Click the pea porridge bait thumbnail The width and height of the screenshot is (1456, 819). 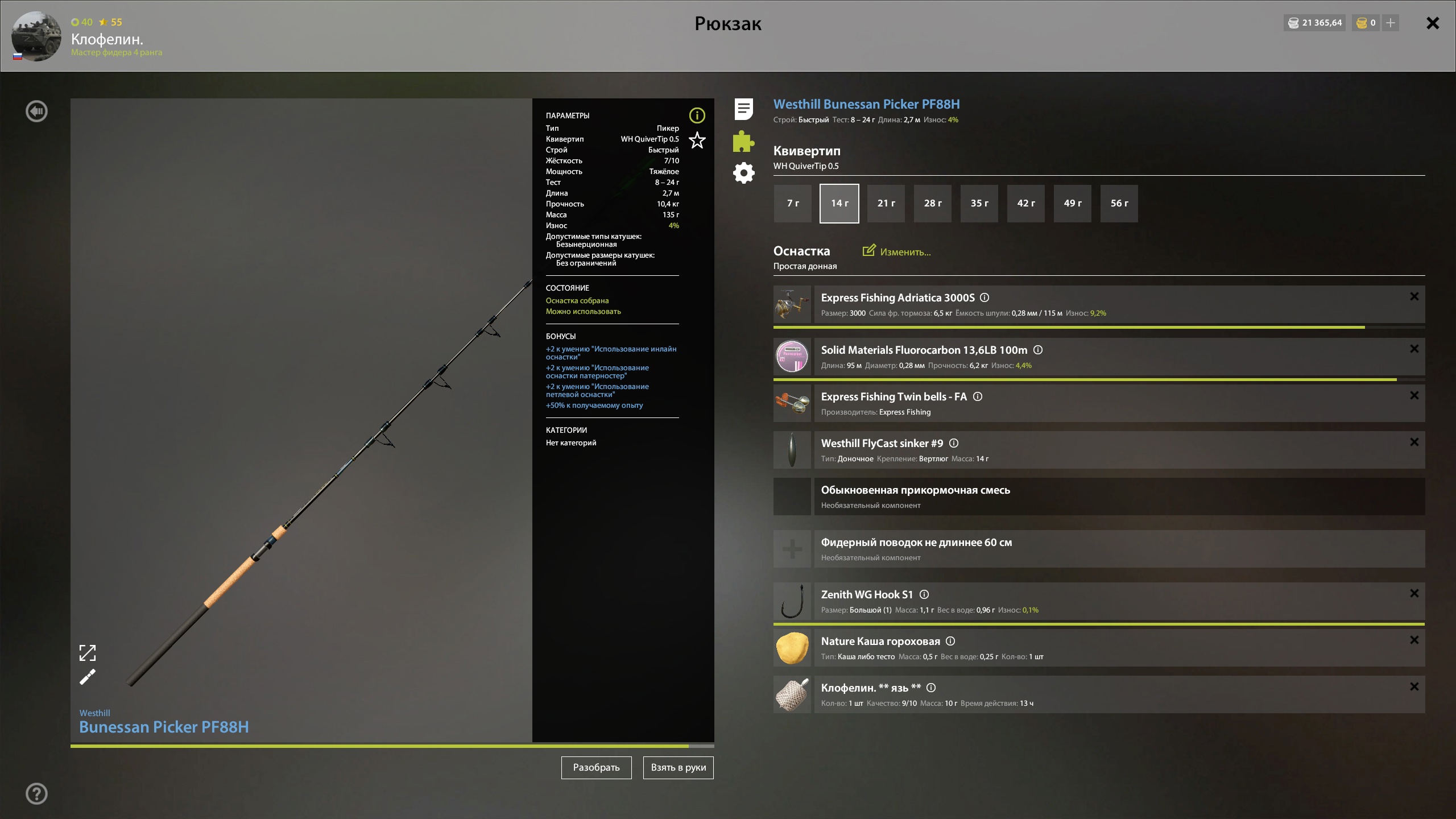click(792, 648)
